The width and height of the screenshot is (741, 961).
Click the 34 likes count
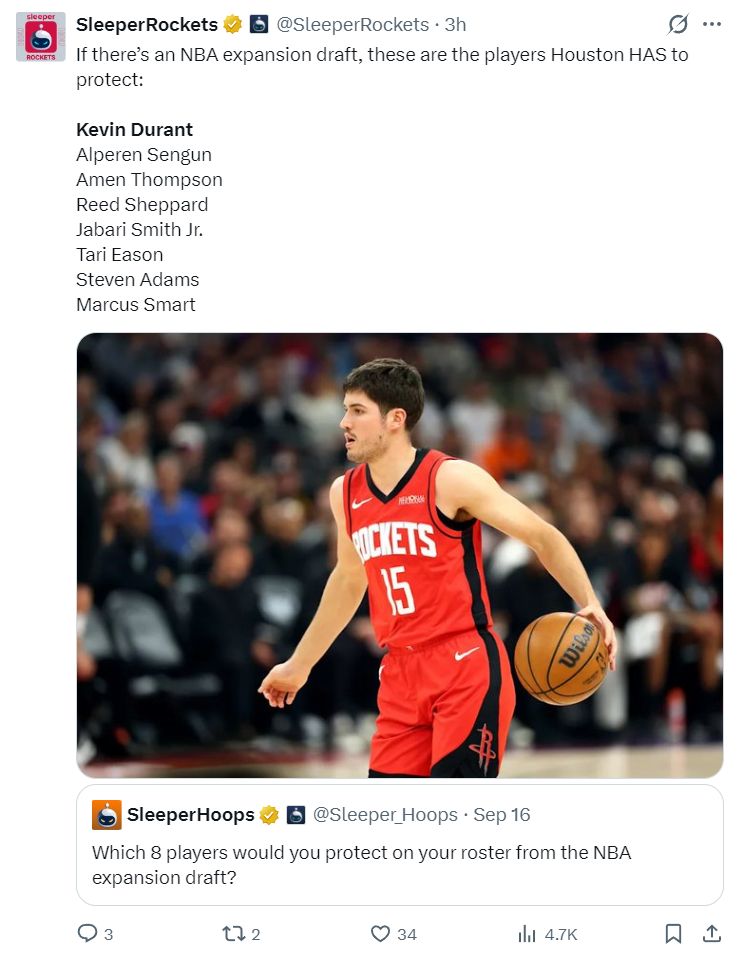[406, 934]
